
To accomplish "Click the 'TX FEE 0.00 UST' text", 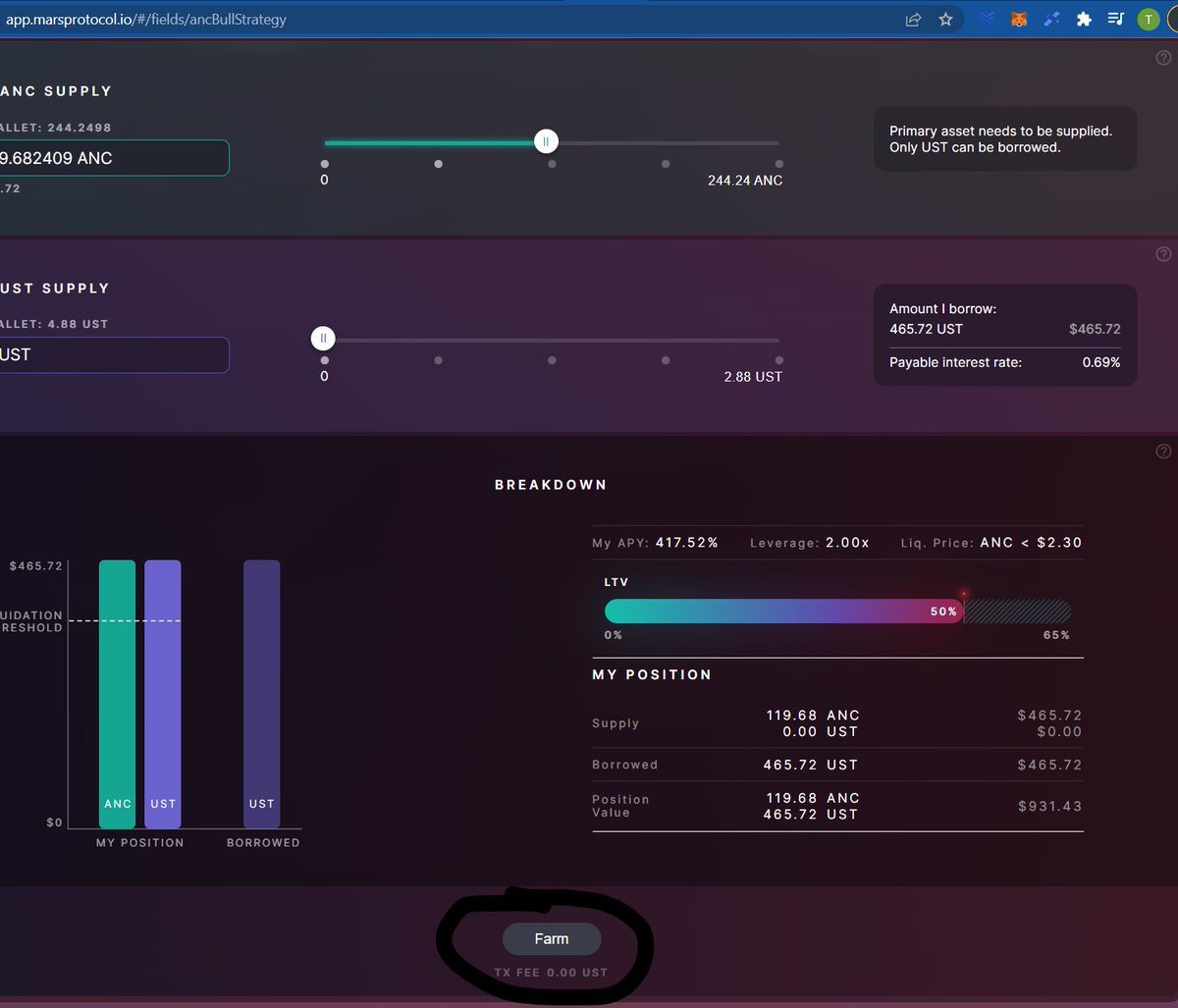I will (x=551, y=973).
